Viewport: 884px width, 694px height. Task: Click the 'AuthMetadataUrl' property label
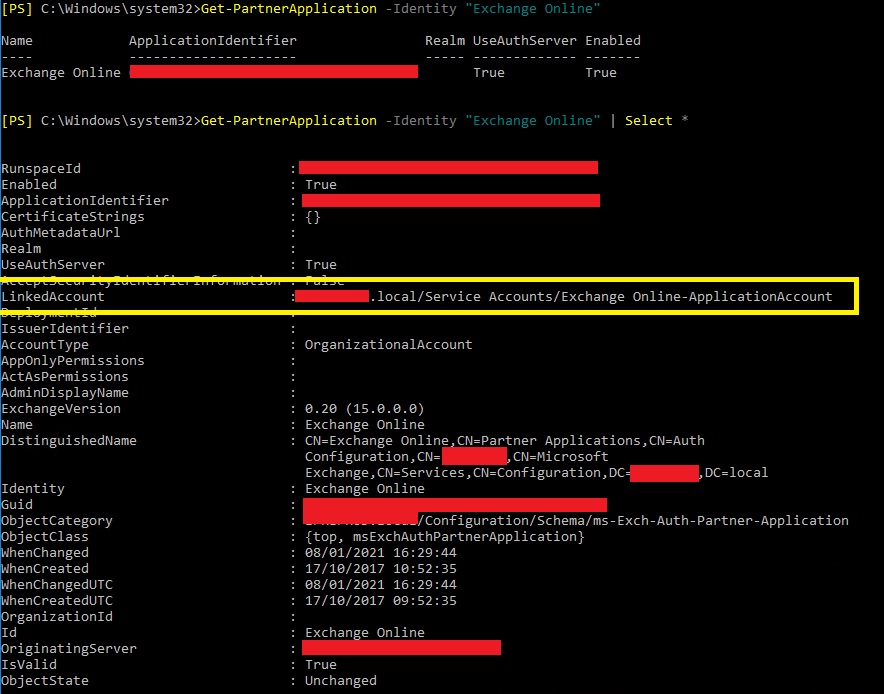tap(61, 232)
